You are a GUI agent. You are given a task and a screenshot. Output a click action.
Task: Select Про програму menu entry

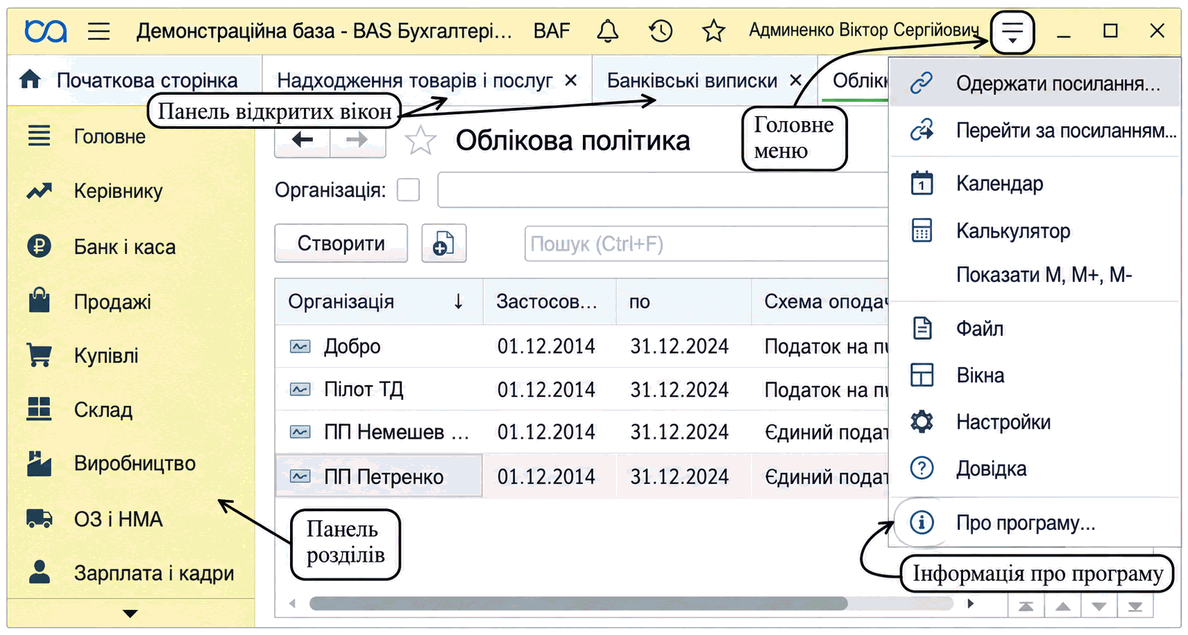[1034, 523]
